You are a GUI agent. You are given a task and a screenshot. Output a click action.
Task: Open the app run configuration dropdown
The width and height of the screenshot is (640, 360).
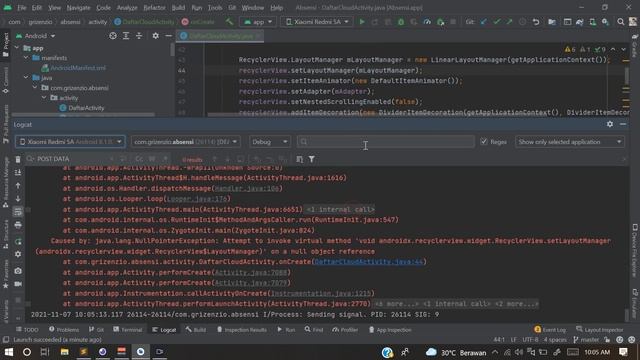click(x=258, y=22)
